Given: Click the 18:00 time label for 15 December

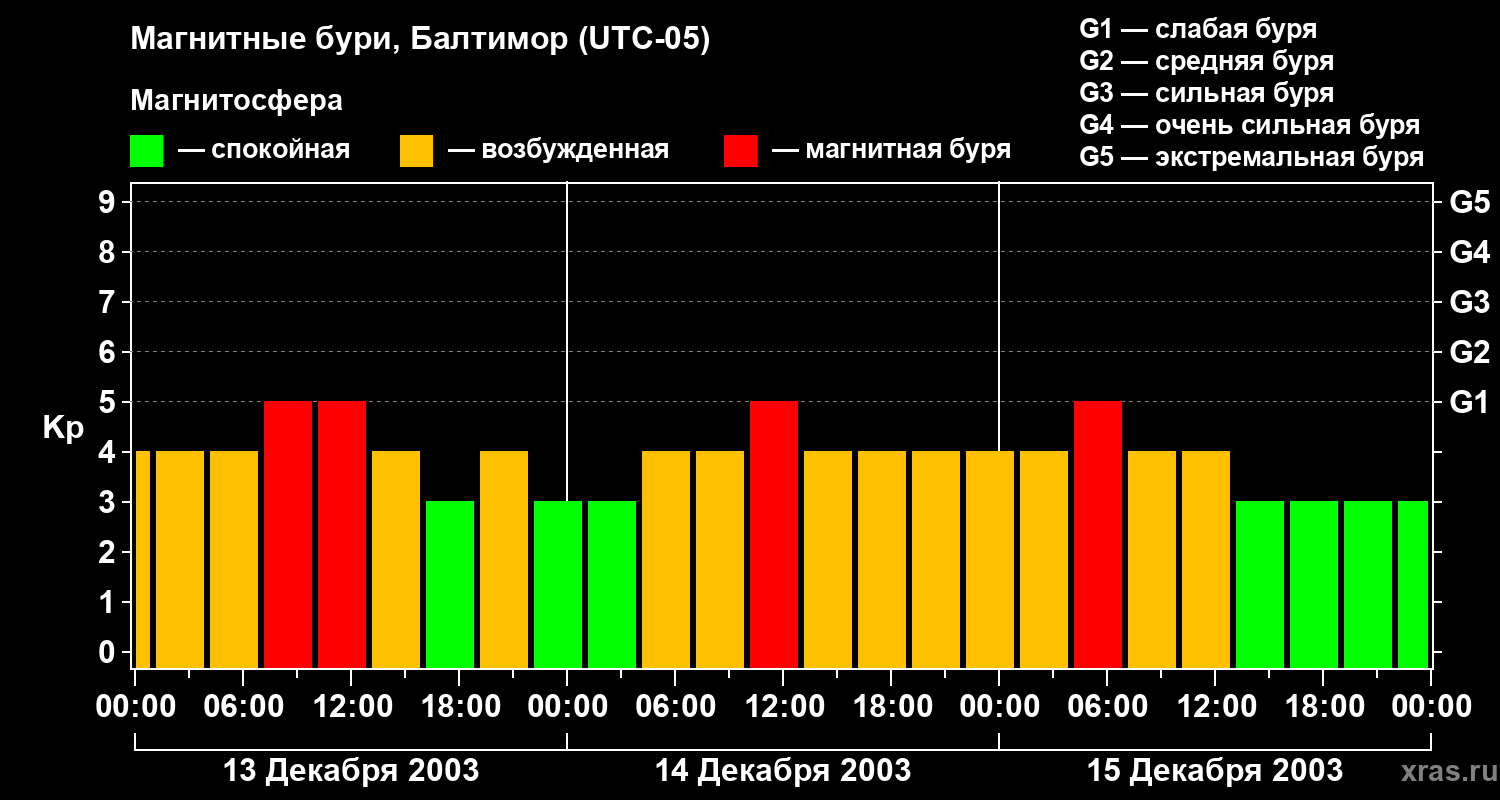Looking at the screenshot, I should [x=1323, y=706].
